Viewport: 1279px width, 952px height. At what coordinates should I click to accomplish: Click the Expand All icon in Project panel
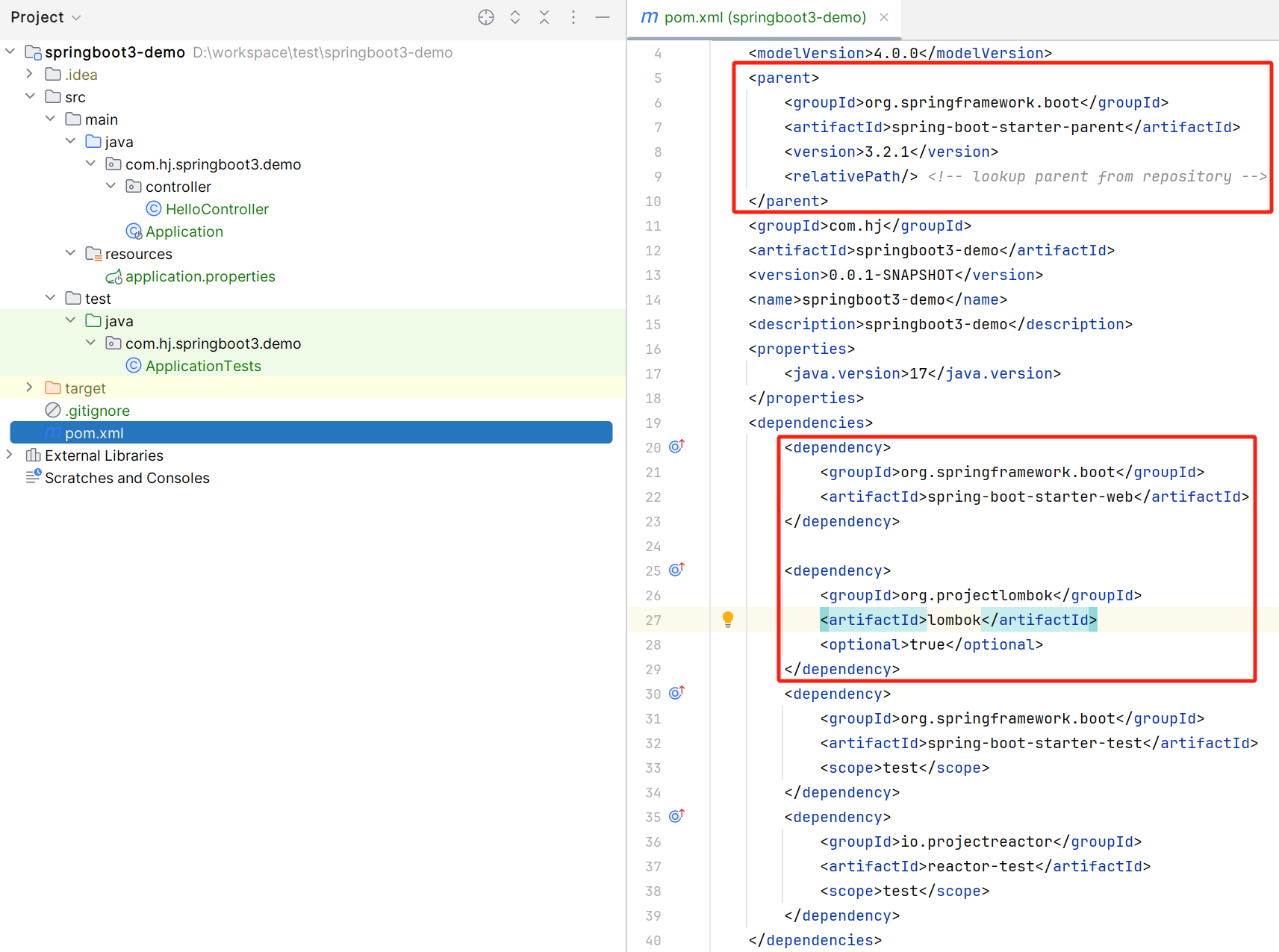pyautogui.click(x=515, y=17)
